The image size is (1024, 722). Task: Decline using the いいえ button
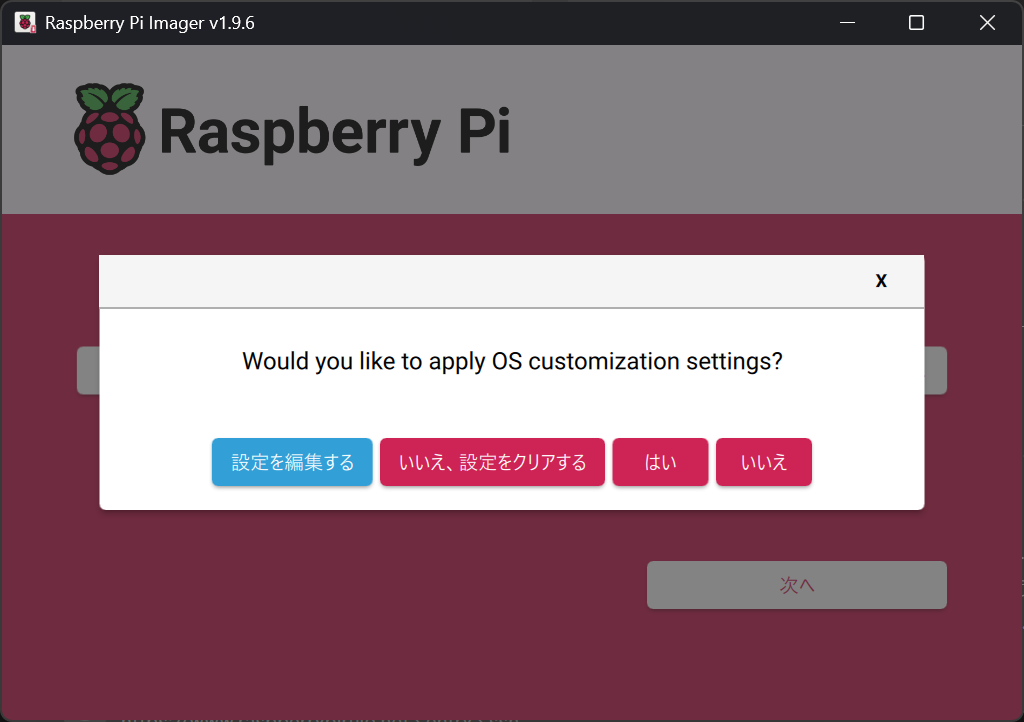(764, 462)
